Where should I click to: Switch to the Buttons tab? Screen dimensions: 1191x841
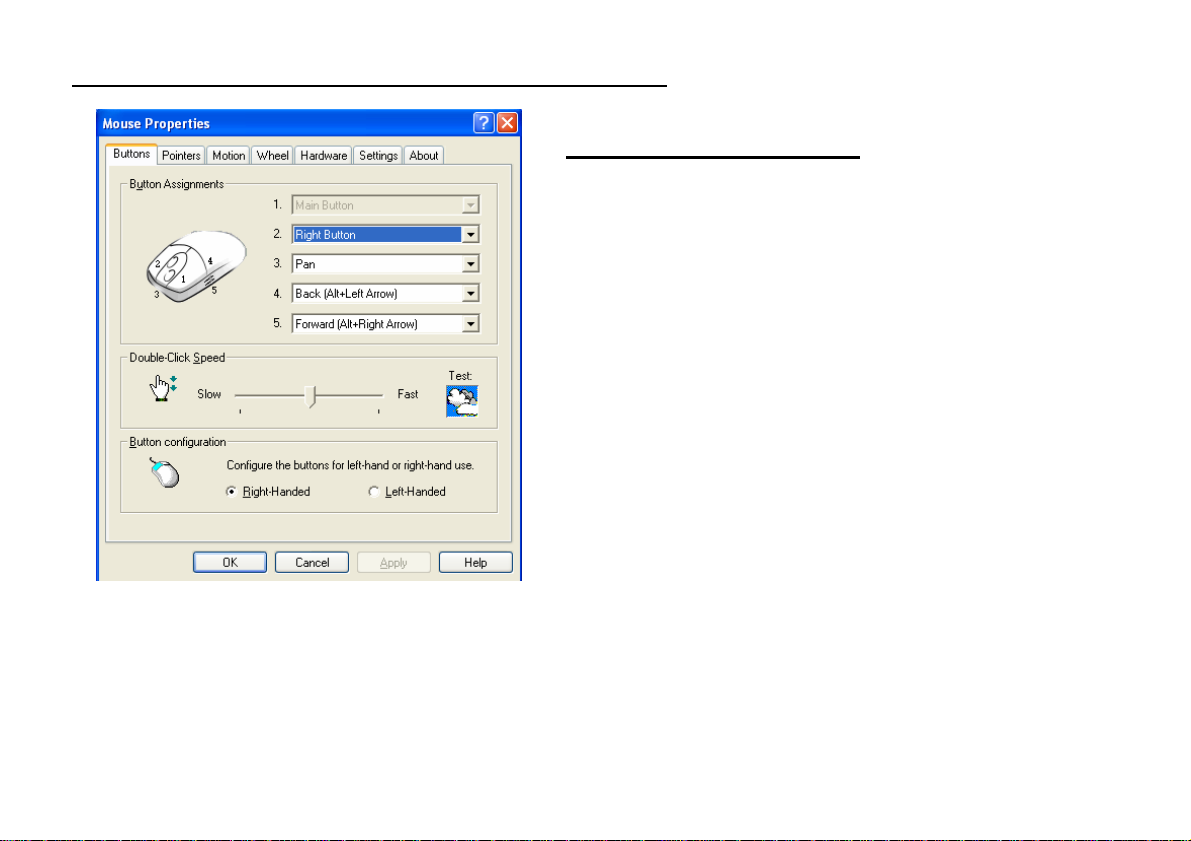131,154
